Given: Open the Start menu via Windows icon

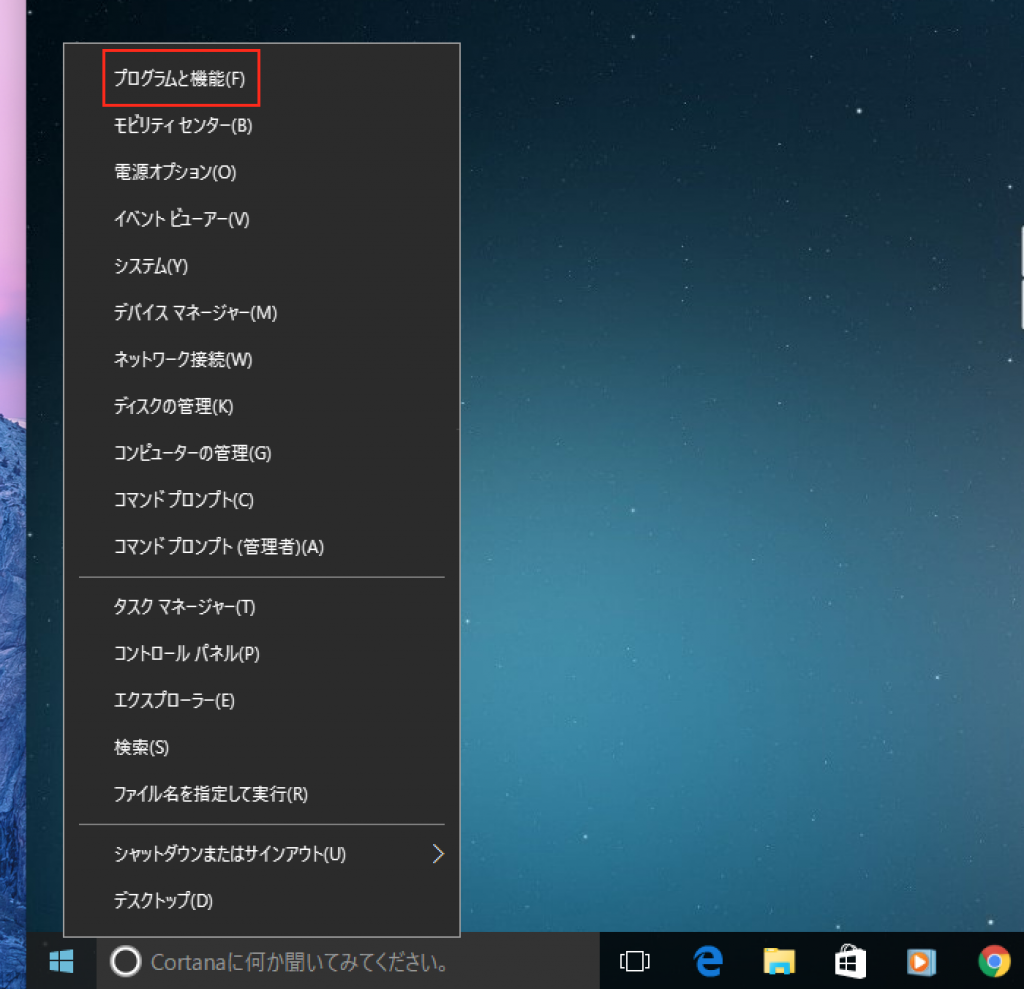Looking at the screenshot, I should pyautogui.click(x=60, y=961).
